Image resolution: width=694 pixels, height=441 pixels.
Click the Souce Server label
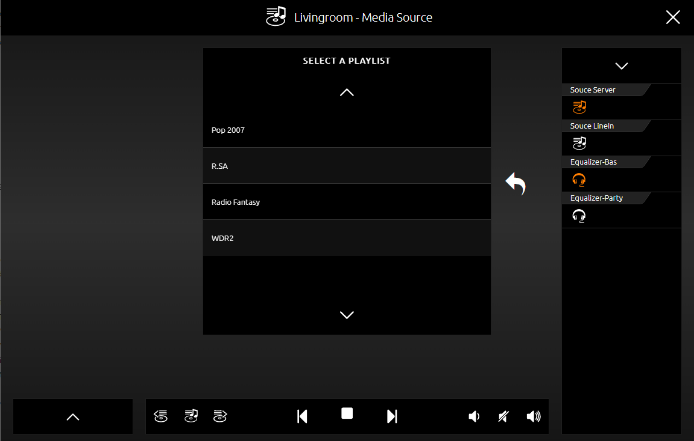(x=593, y=90)
